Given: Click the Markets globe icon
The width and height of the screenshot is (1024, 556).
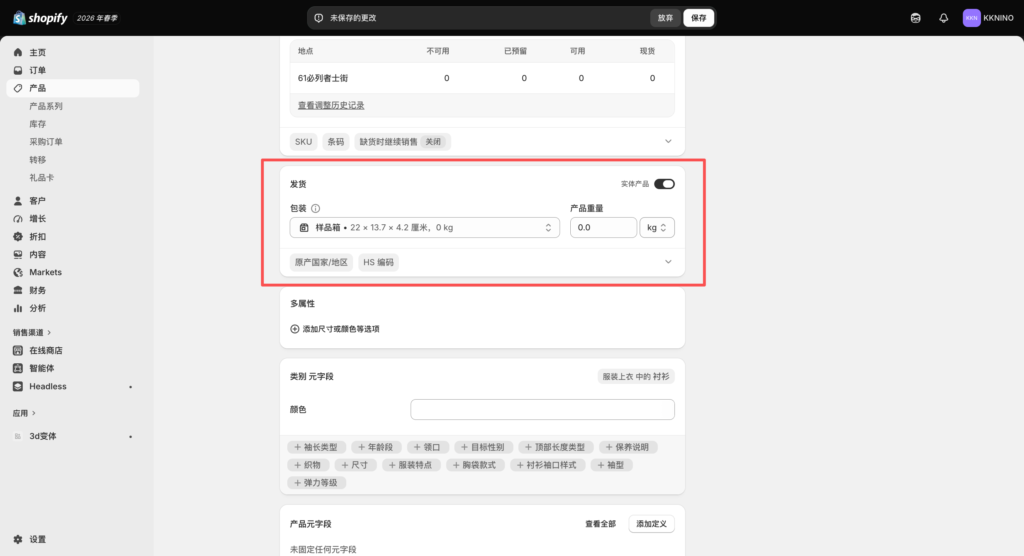Looking at the screenshot, I should 18,272.
